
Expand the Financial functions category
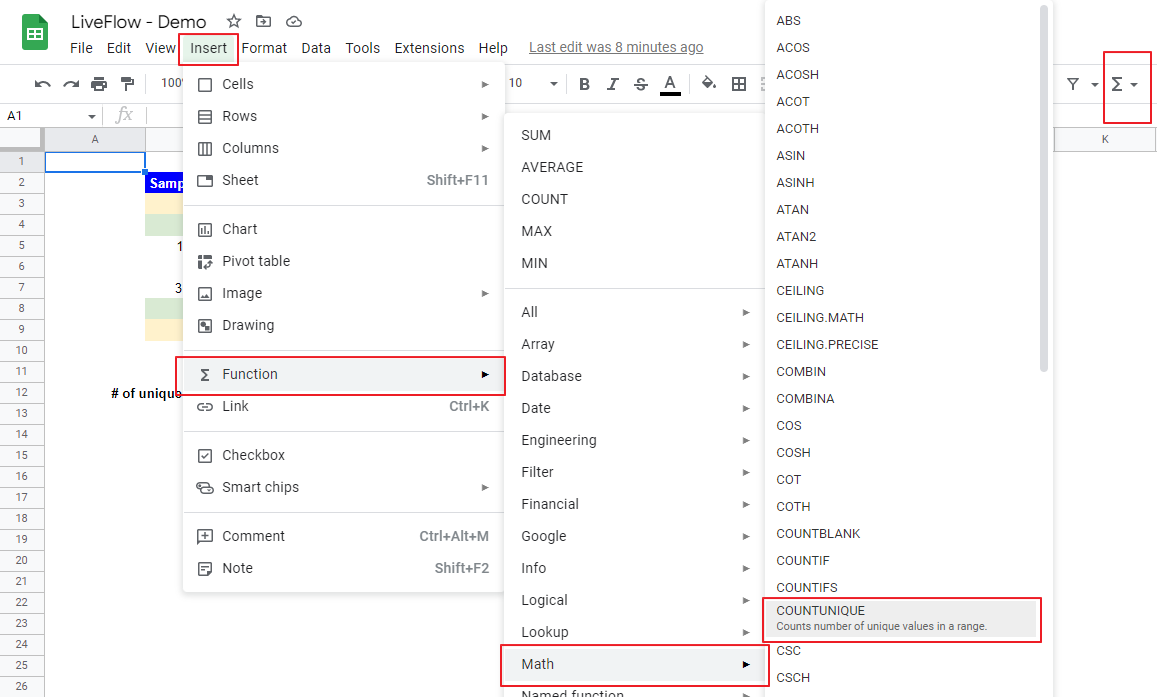tap(635, 504)
